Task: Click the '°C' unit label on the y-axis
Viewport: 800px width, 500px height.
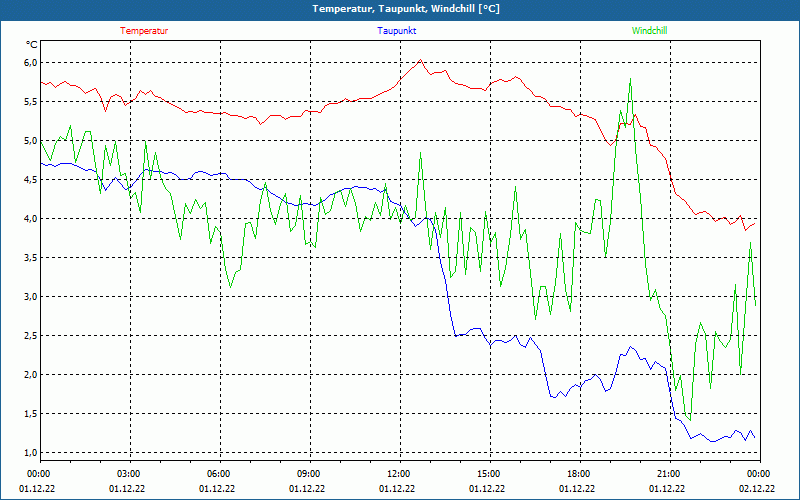Action: point(32,45)
